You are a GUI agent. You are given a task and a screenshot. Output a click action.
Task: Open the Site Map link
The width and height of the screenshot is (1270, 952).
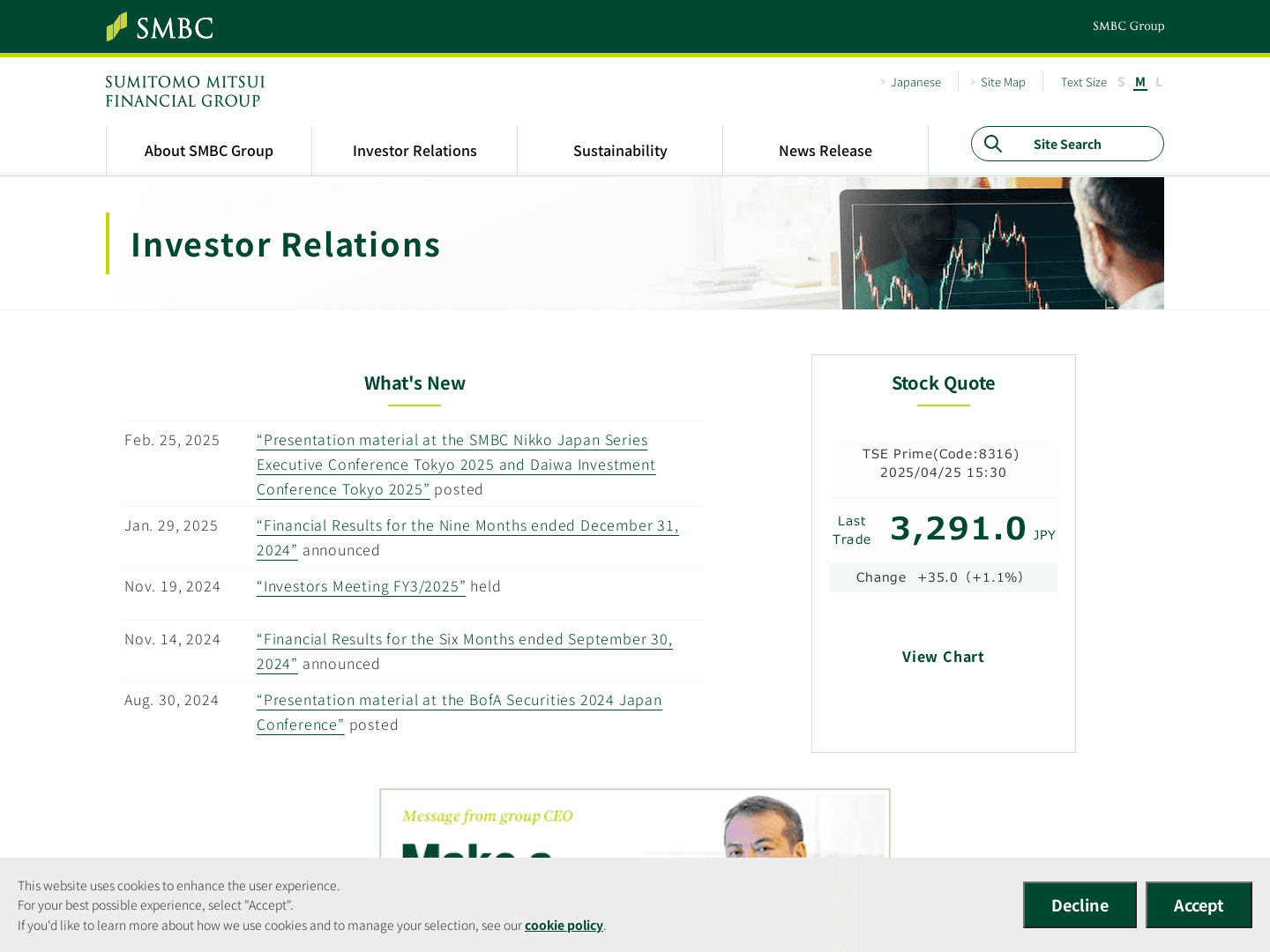coord(1003,82)
